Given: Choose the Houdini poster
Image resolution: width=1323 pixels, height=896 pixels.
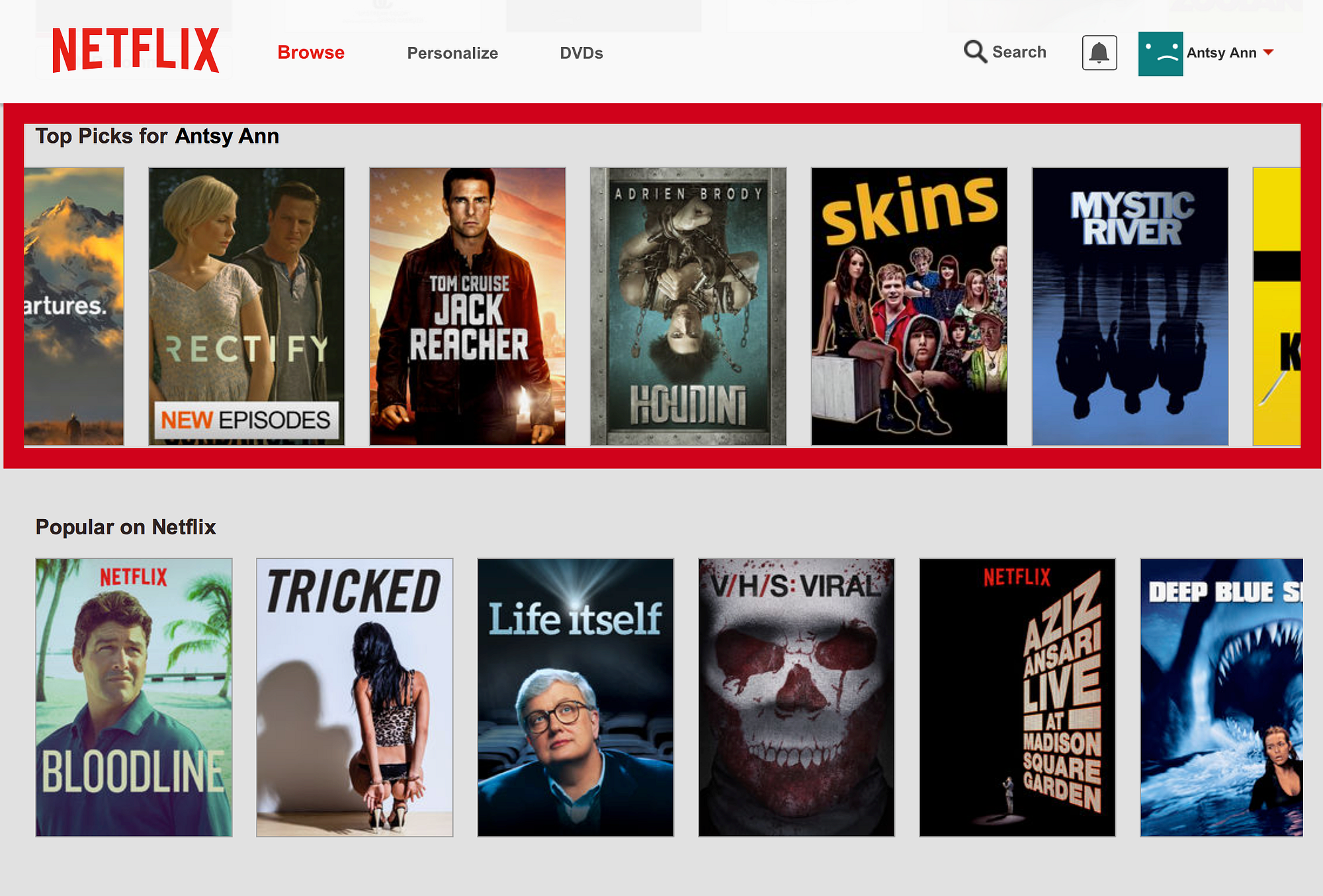Looking at the screenshot, I should point(688,305).
